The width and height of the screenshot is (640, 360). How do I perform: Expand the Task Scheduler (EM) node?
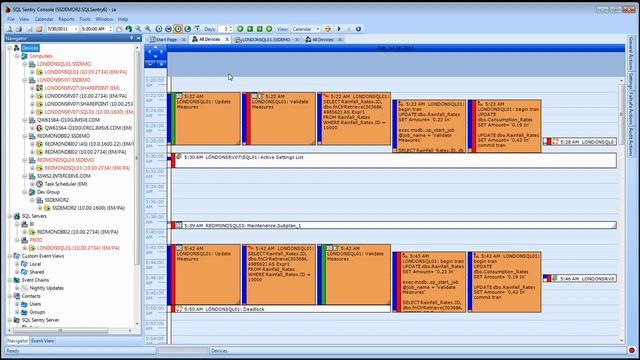[33, 184]
